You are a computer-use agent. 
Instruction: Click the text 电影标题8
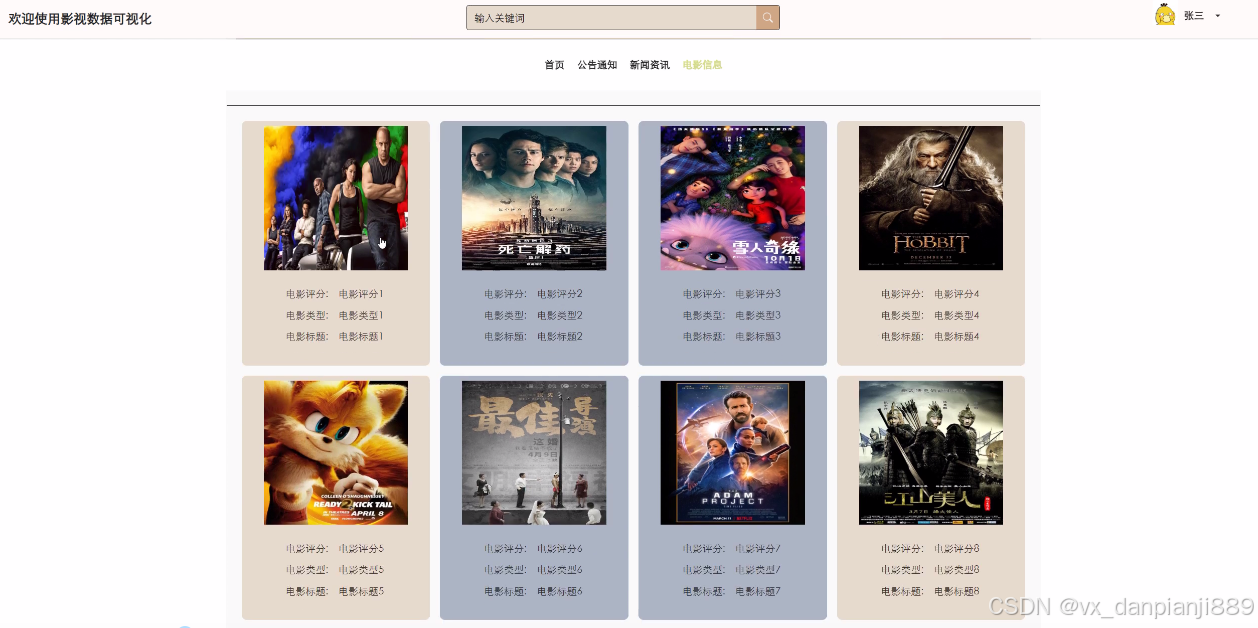pyautogui.click(x=957, y=592)
